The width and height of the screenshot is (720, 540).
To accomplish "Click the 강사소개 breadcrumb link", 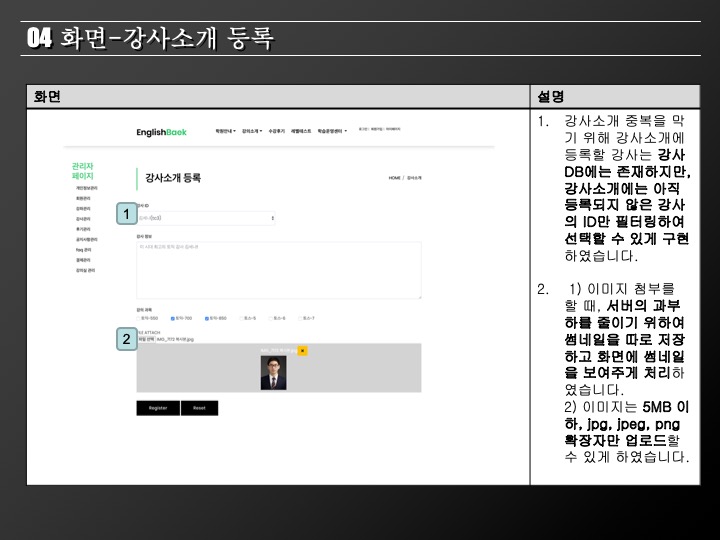I will pyautogui.click(x=414, y=178).
